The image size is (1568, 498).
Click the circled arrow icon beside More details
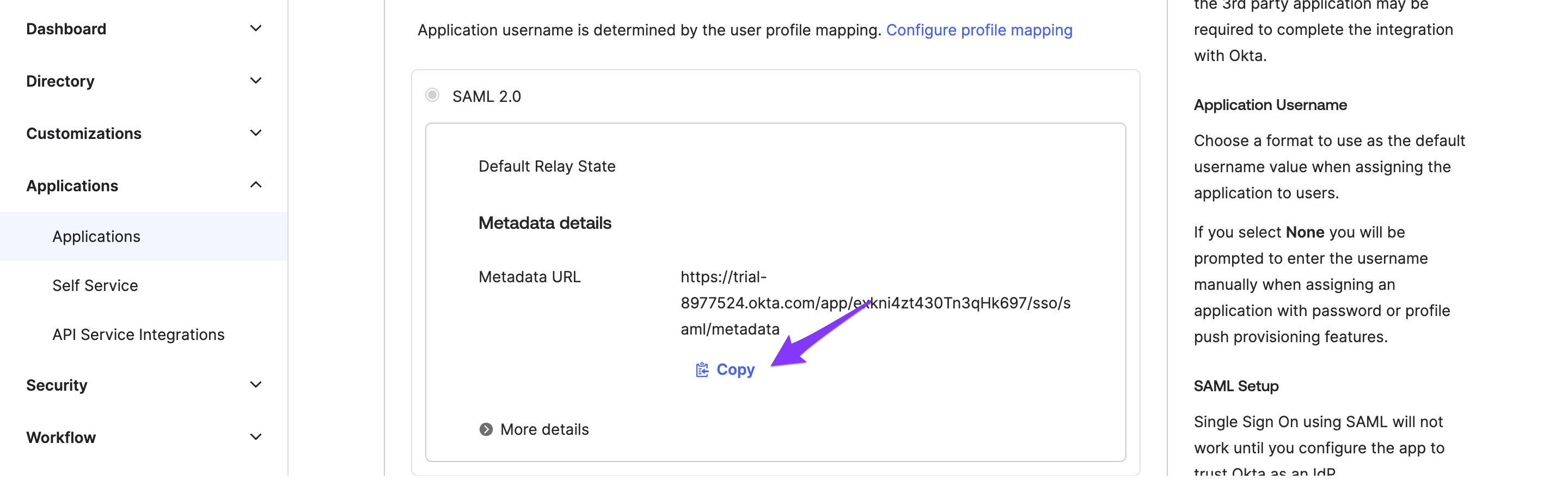[486, 429]
